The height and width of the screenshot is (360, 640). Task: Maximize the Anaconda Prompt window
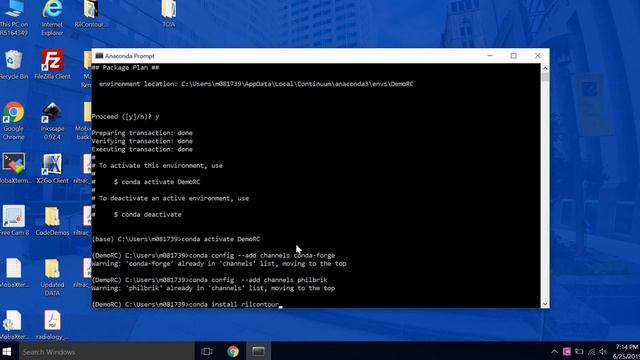pyautogui.click(x=513, y=56)
